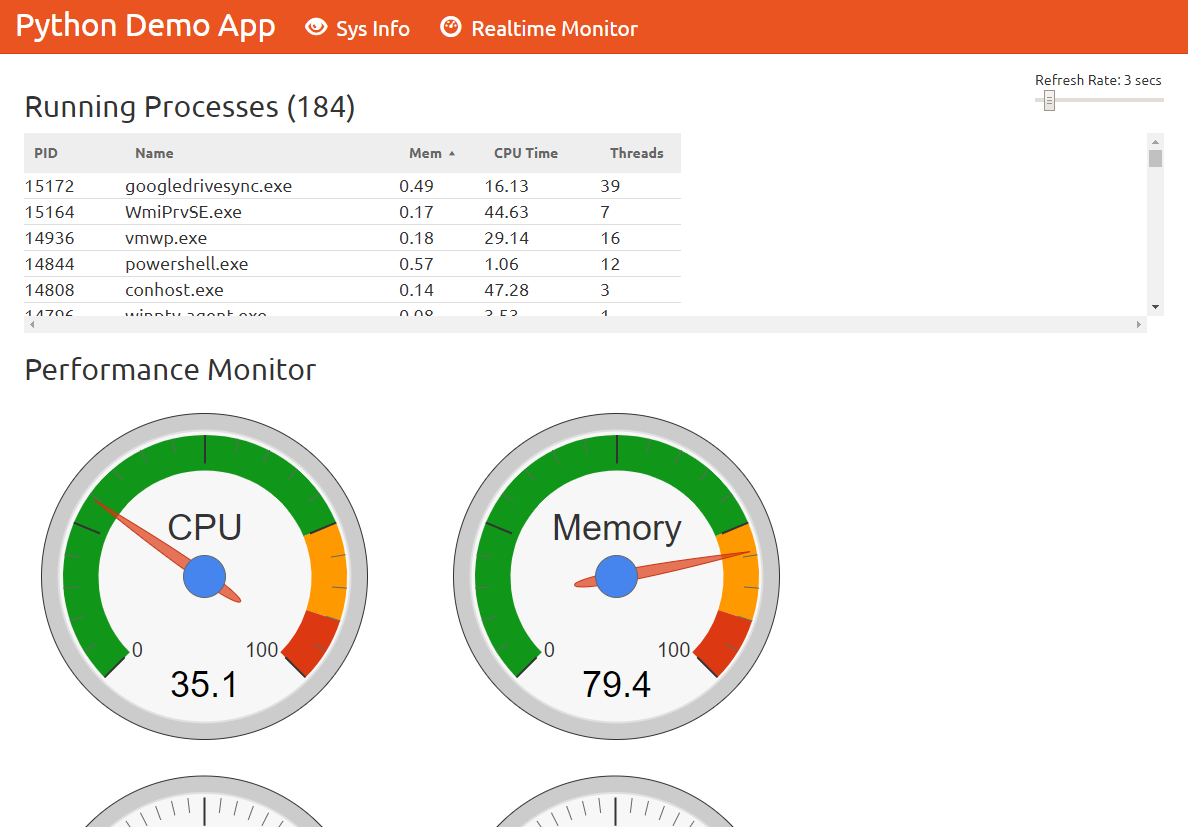Select the vmwp.exe process name
1188x827 pixels.
tap(166, 238)
